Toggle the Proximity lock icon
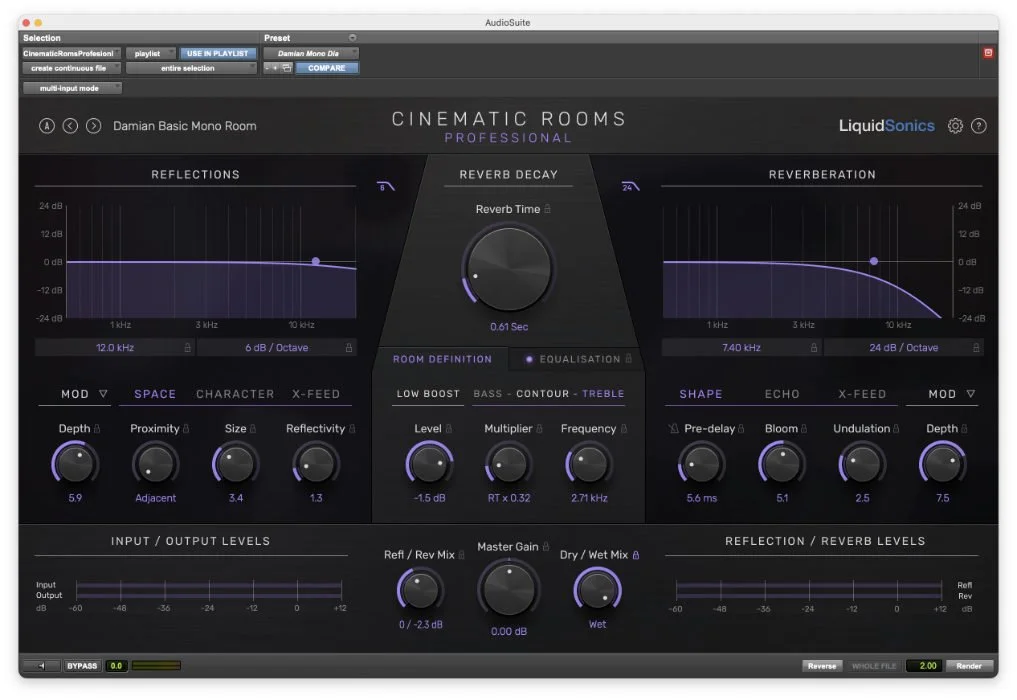The image size is (1017, 700). [x=186, y=428]
